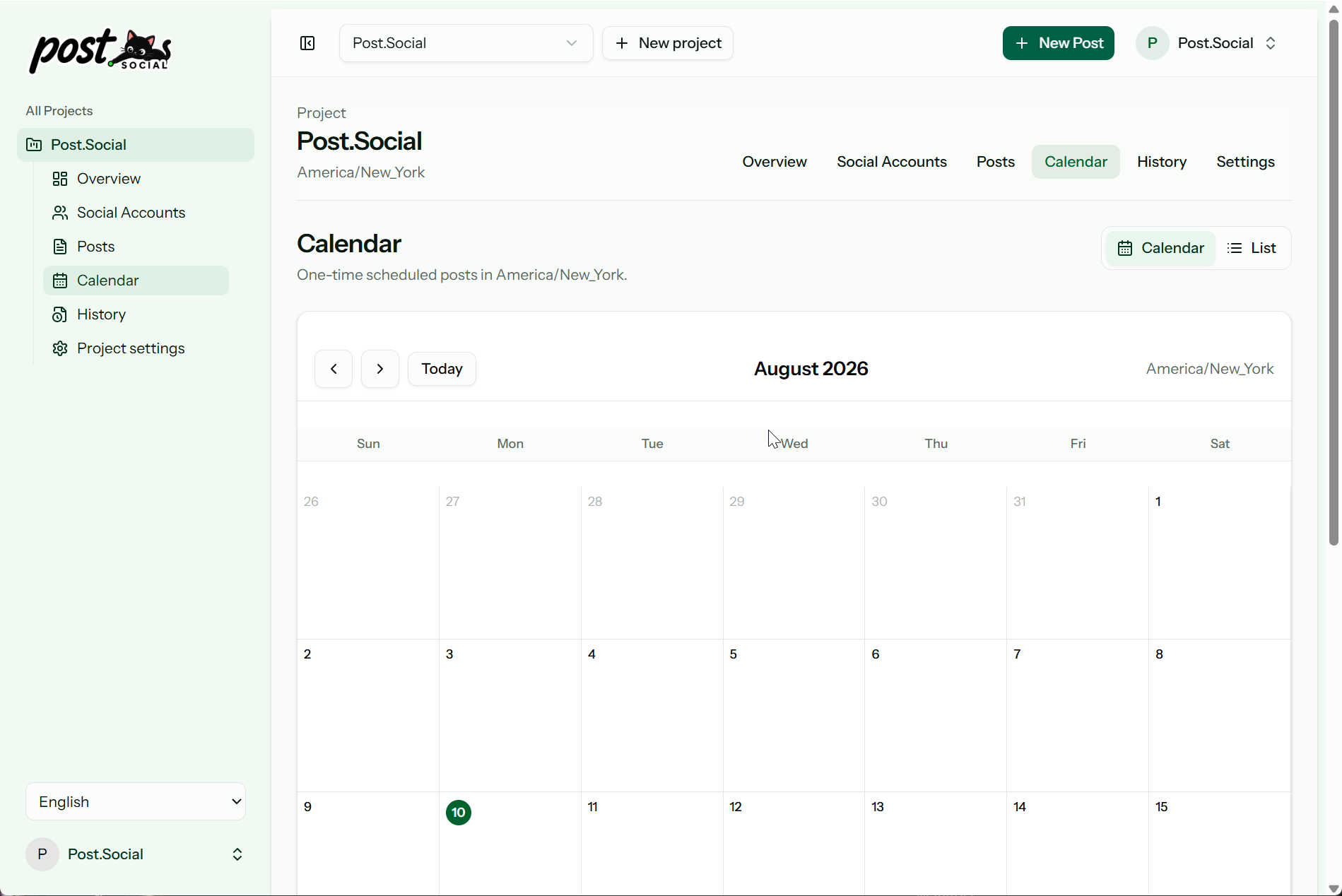
Task: Create a New Post
Action: (x=1059, y=43)
